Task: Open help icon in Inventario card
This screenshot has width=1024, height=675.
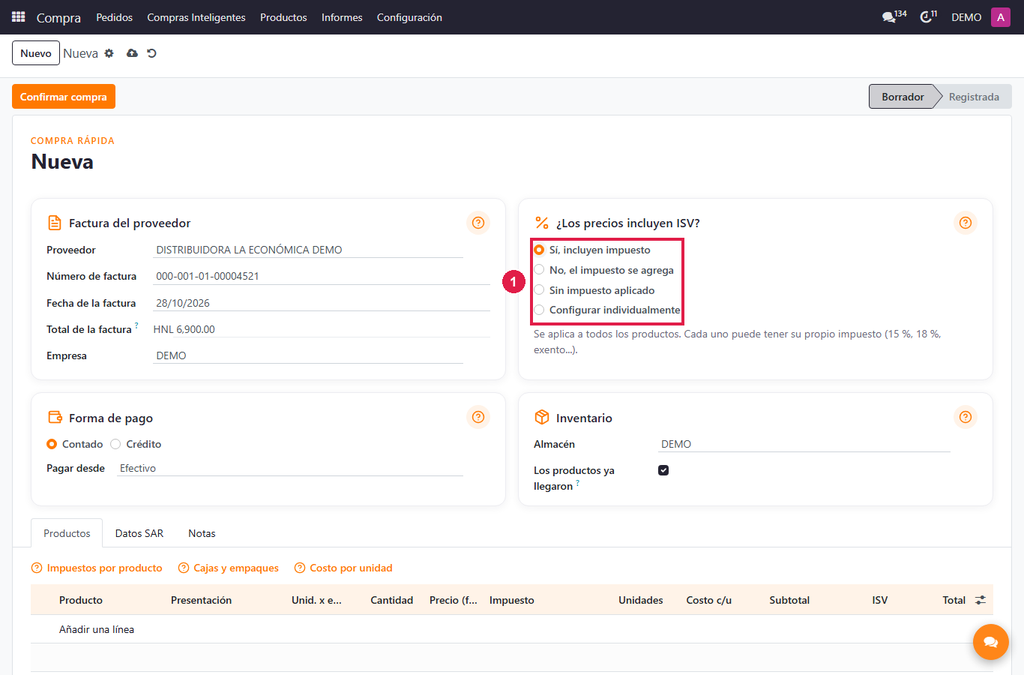Action: pyautogui.click(x=965, y=417)
